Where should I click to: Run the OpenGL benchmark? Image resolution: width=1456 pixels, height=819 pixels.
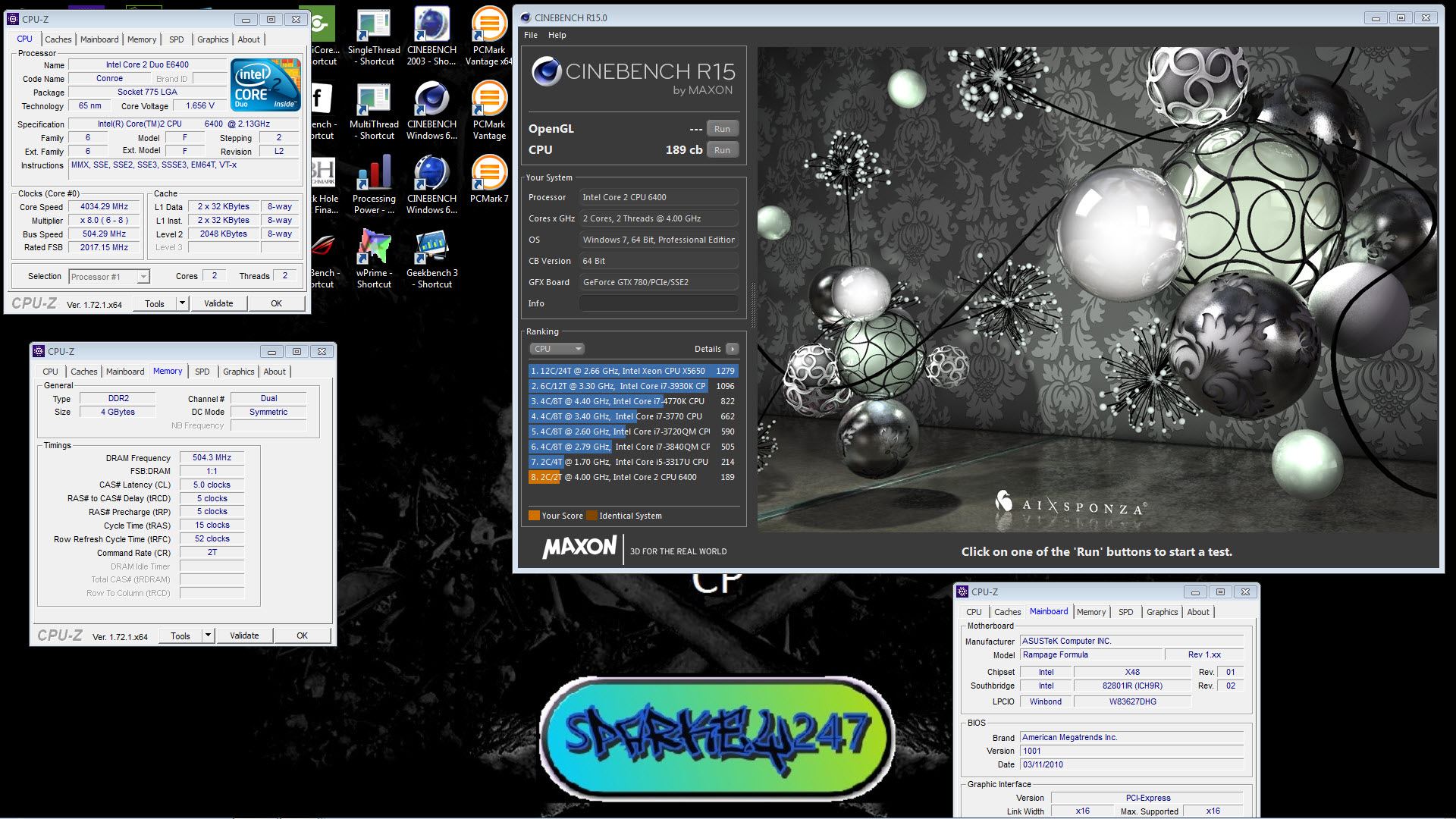click(722, 129)
